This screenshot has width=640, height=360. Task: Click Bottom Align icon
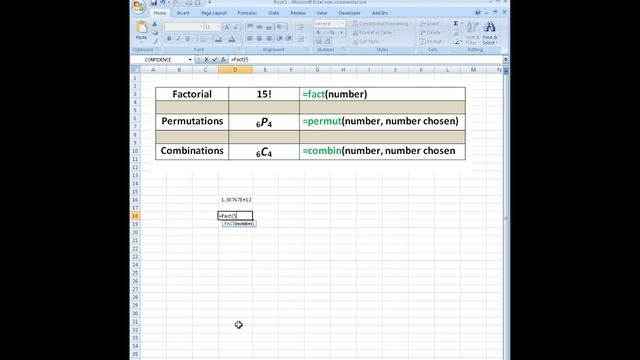click(x=269, y=27)
